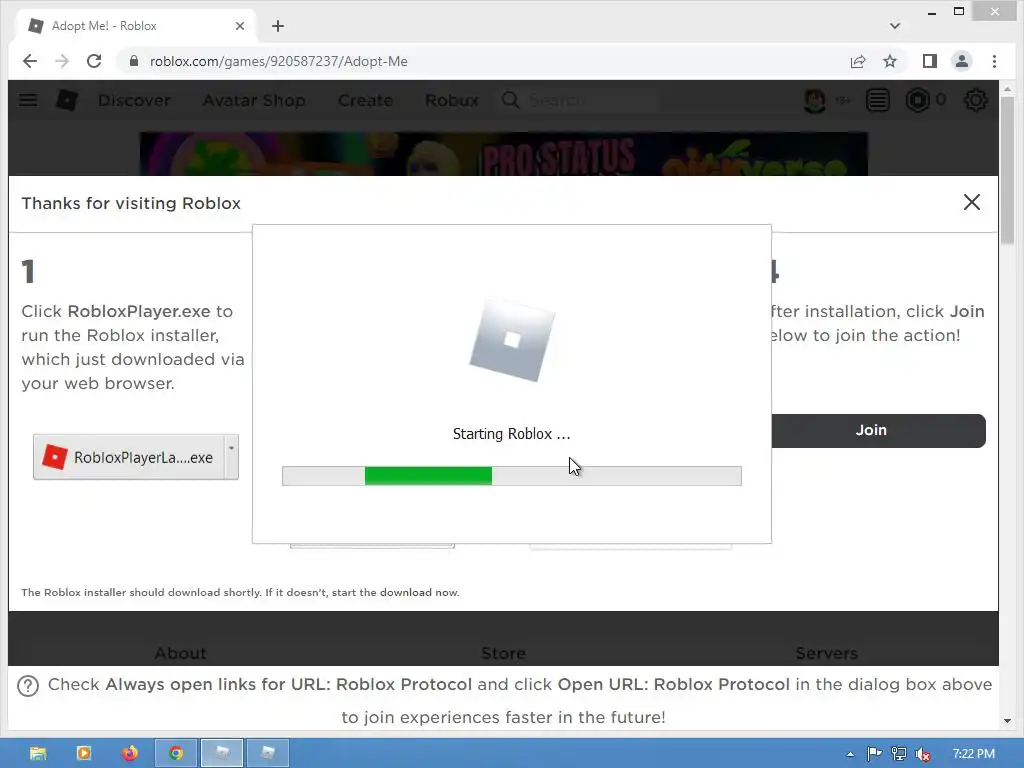Run the RobloxPlayerLauncher exe download
The height and width of the screenshot is (768, 1024).
pyautogui.click(x=129, y=457)
